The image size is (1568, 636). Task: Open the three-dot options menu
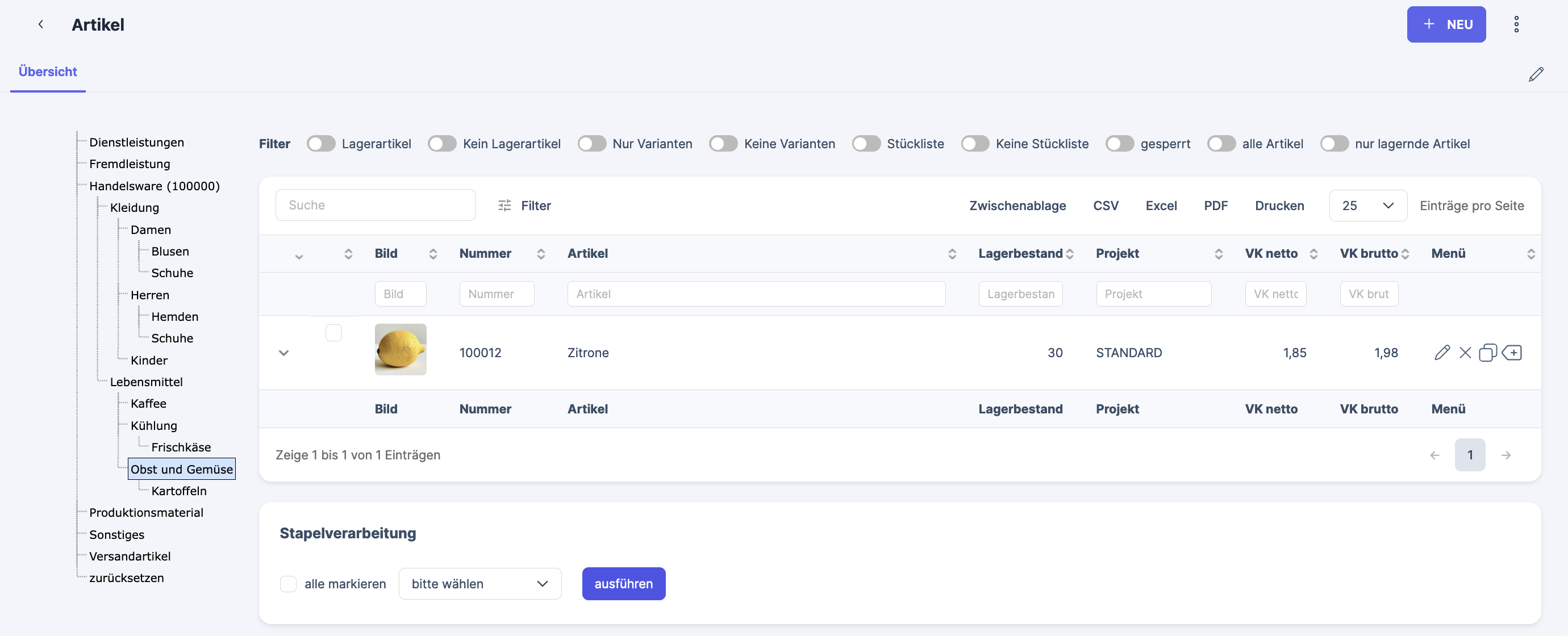pyautogui.click(x=1516, y=24)
